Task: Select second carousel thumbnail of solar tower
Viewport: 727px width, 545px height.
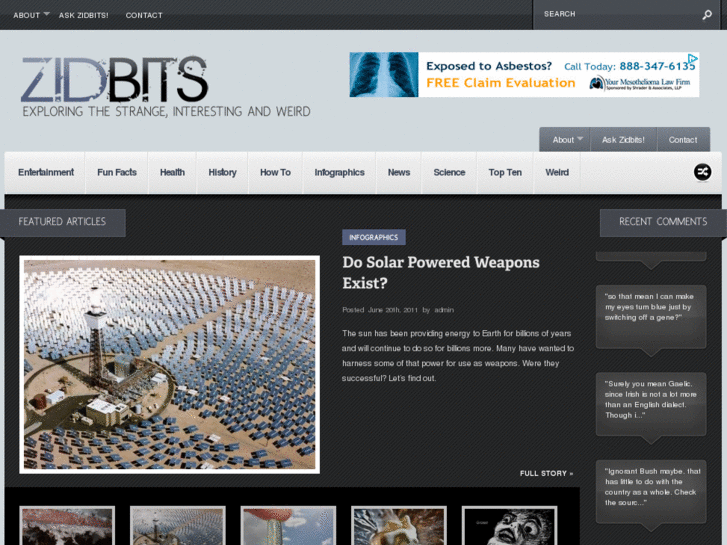Action: click(178, 526)
